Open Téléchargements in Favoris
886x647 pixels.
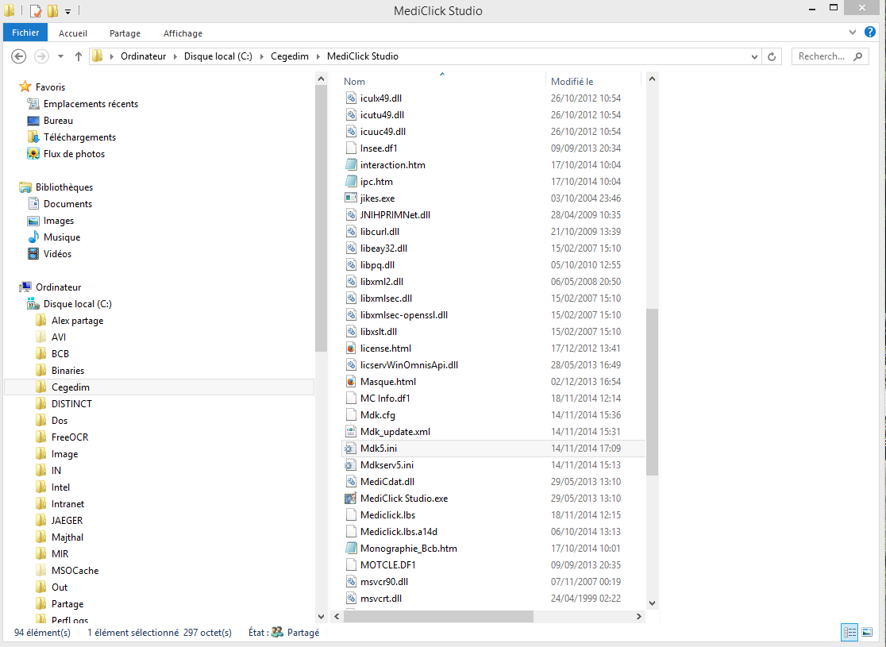click(79, 137)
